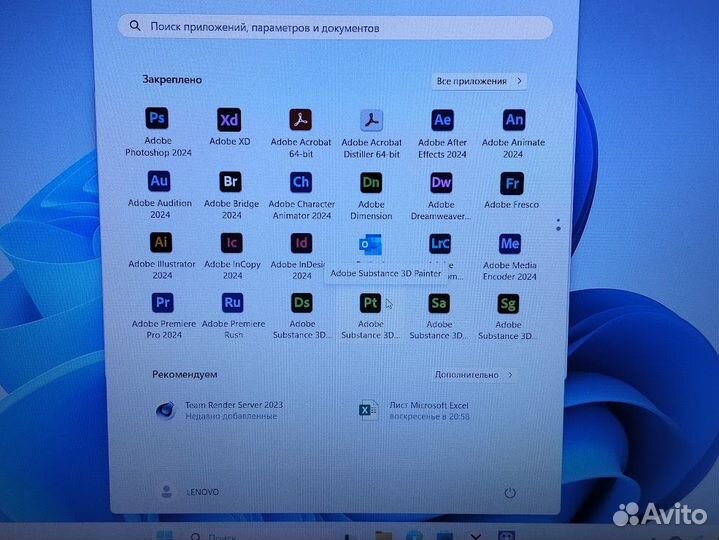Screen dimensions: 719x540
Task: Click the Start menu search field
Action: click(x=335, y=28)
